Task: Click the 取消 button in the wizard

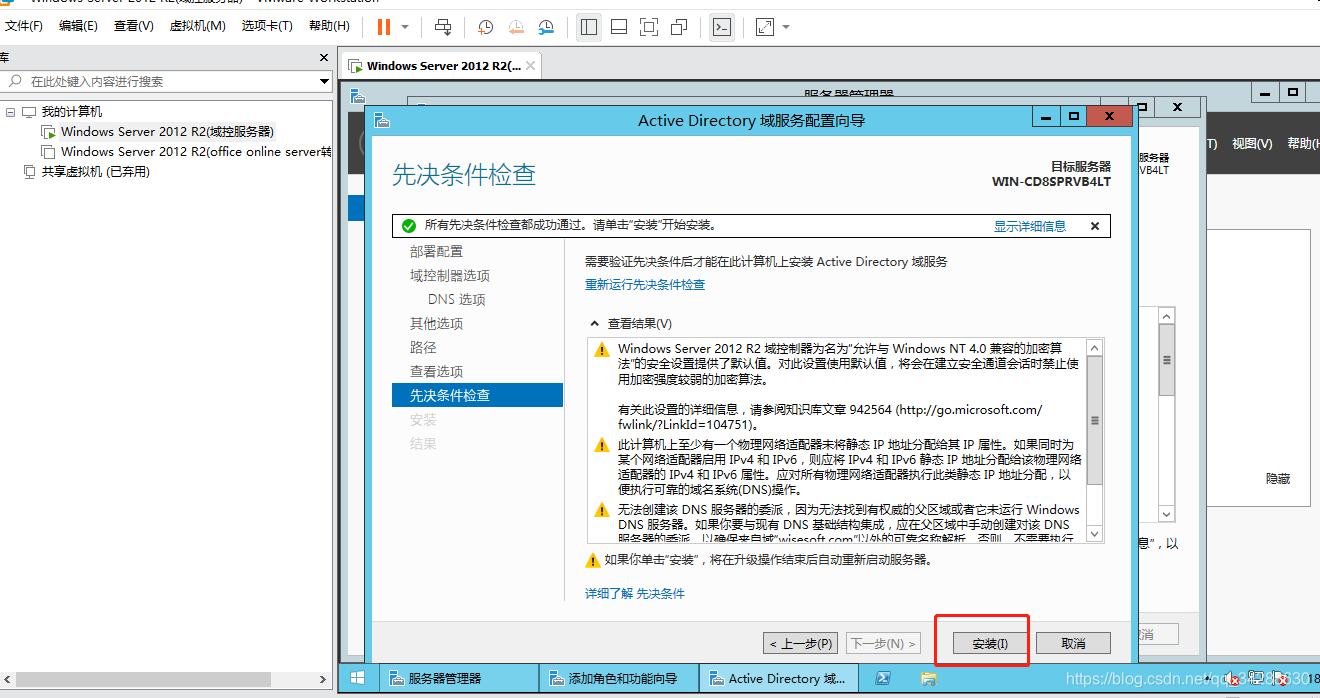Action: coord(1073,644)
